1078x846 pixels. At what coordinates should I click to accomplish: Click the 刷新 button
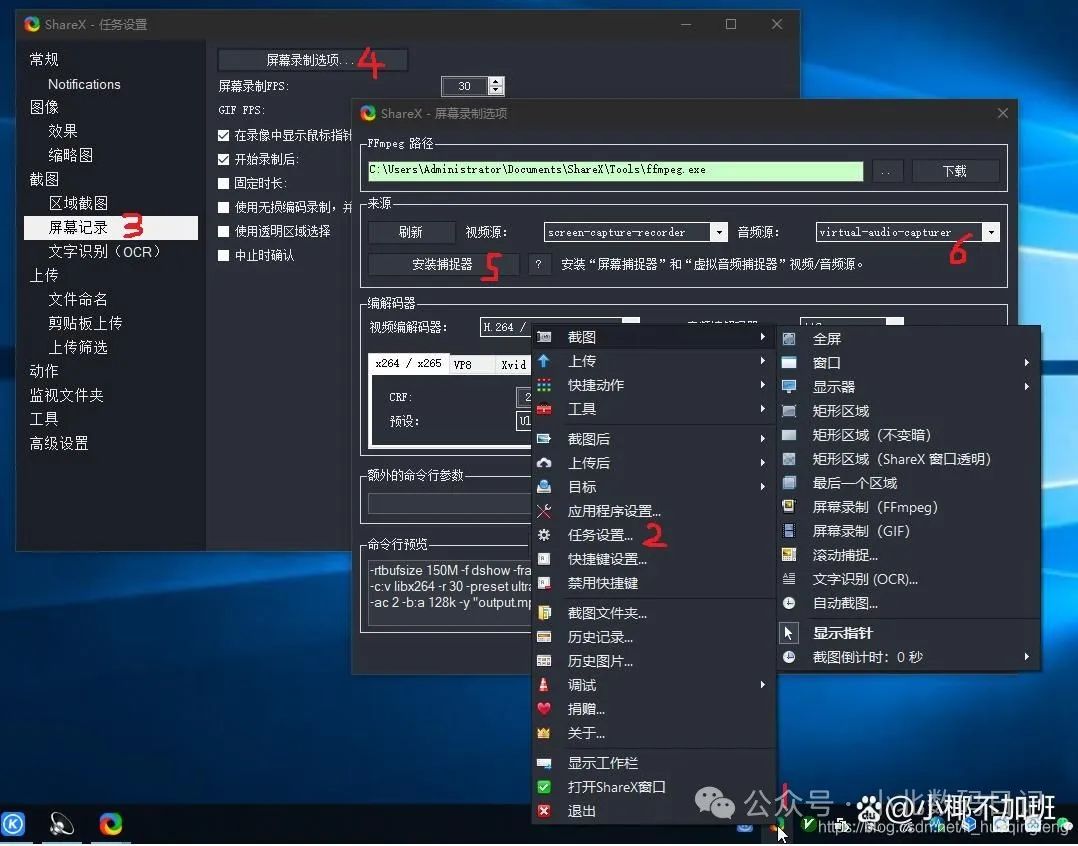coord(411,232)
